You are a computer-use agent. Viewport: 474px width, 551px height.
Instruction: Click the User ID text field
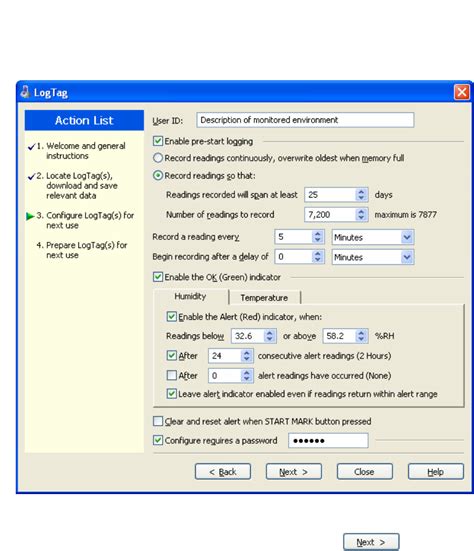305,120
